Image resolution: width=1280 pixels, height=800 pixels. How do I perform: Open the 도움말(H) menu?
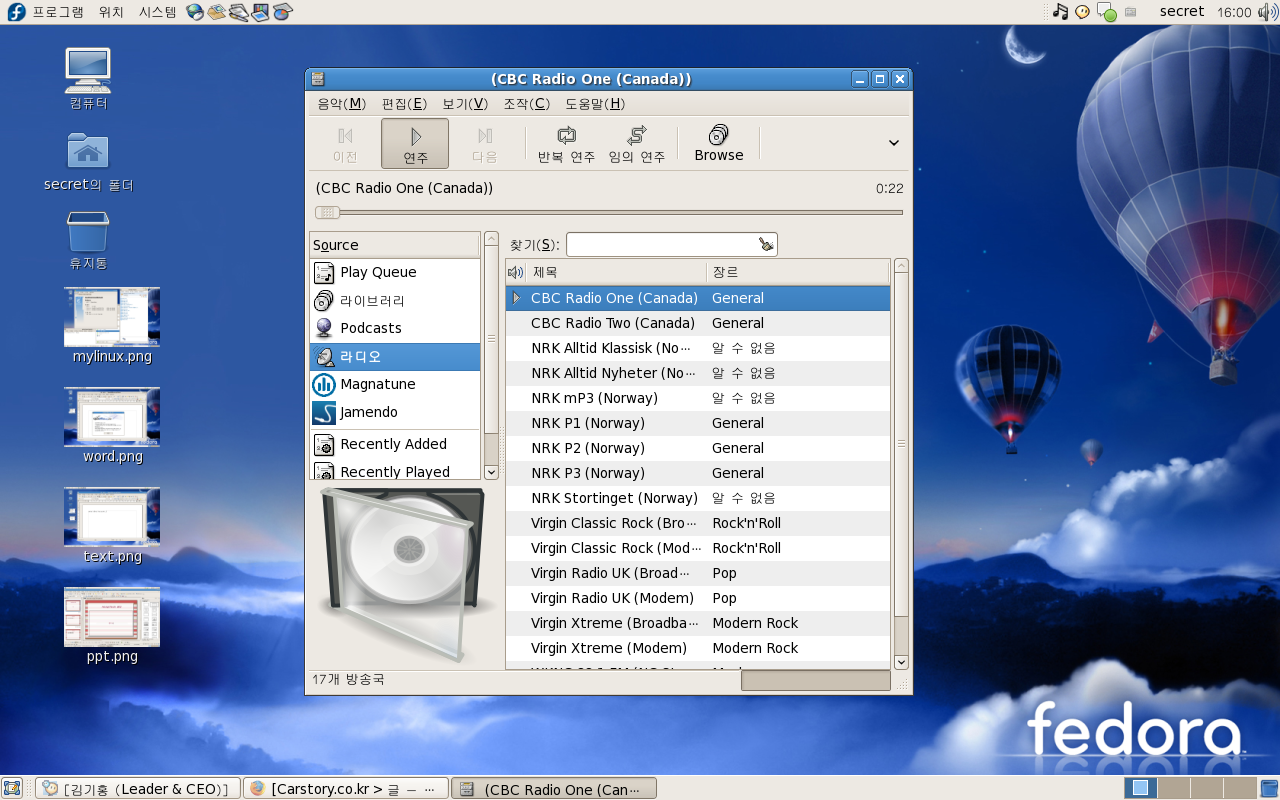595,104
